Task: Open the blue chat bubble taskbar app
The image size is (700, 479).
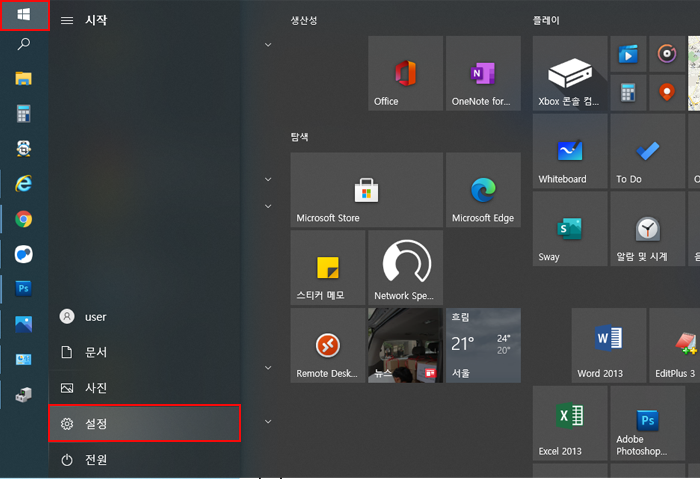Action: click(x=24, y=254)
